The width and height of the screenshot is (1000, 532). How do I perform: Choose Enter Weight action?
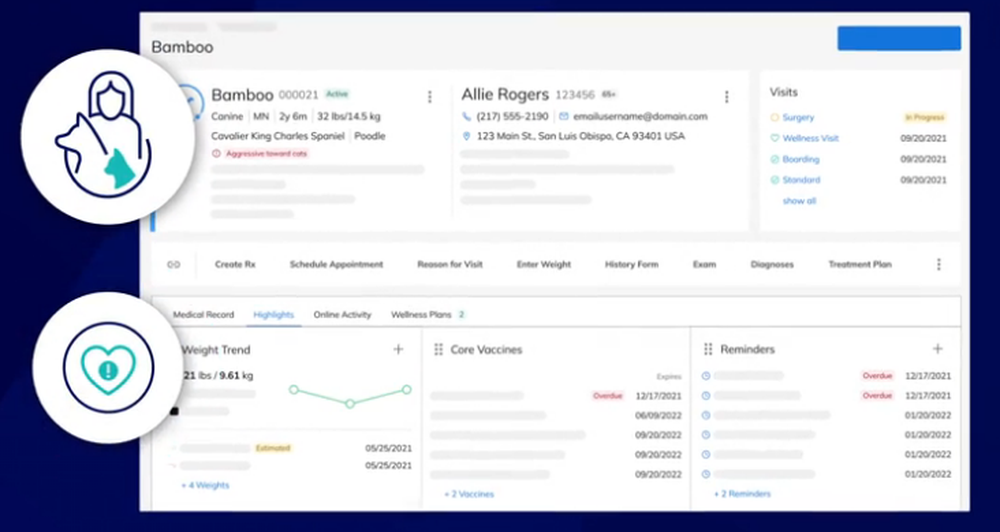click(543, 264)
